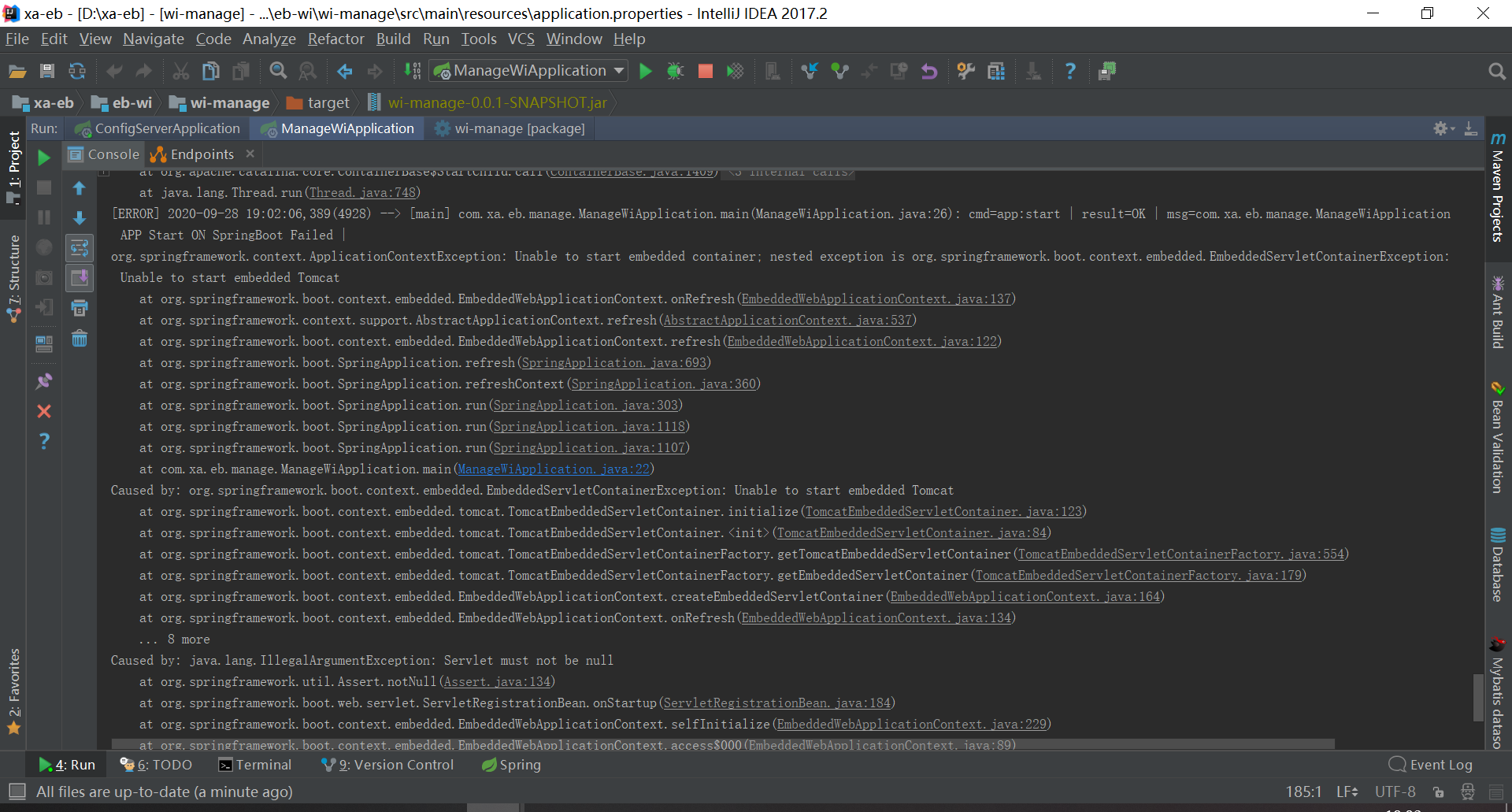
Task: Open the Build menu
Action: tap(393, 39)
